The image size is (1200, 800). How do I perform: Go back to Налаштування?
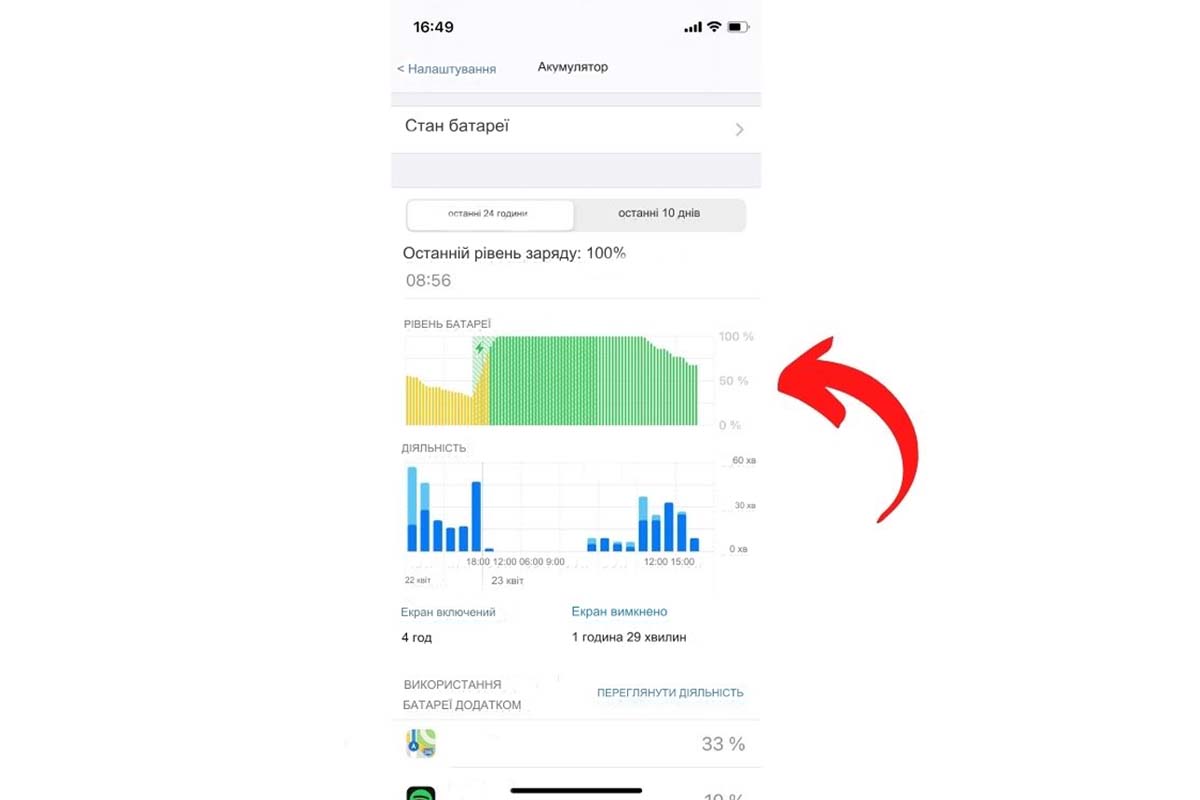446,68
